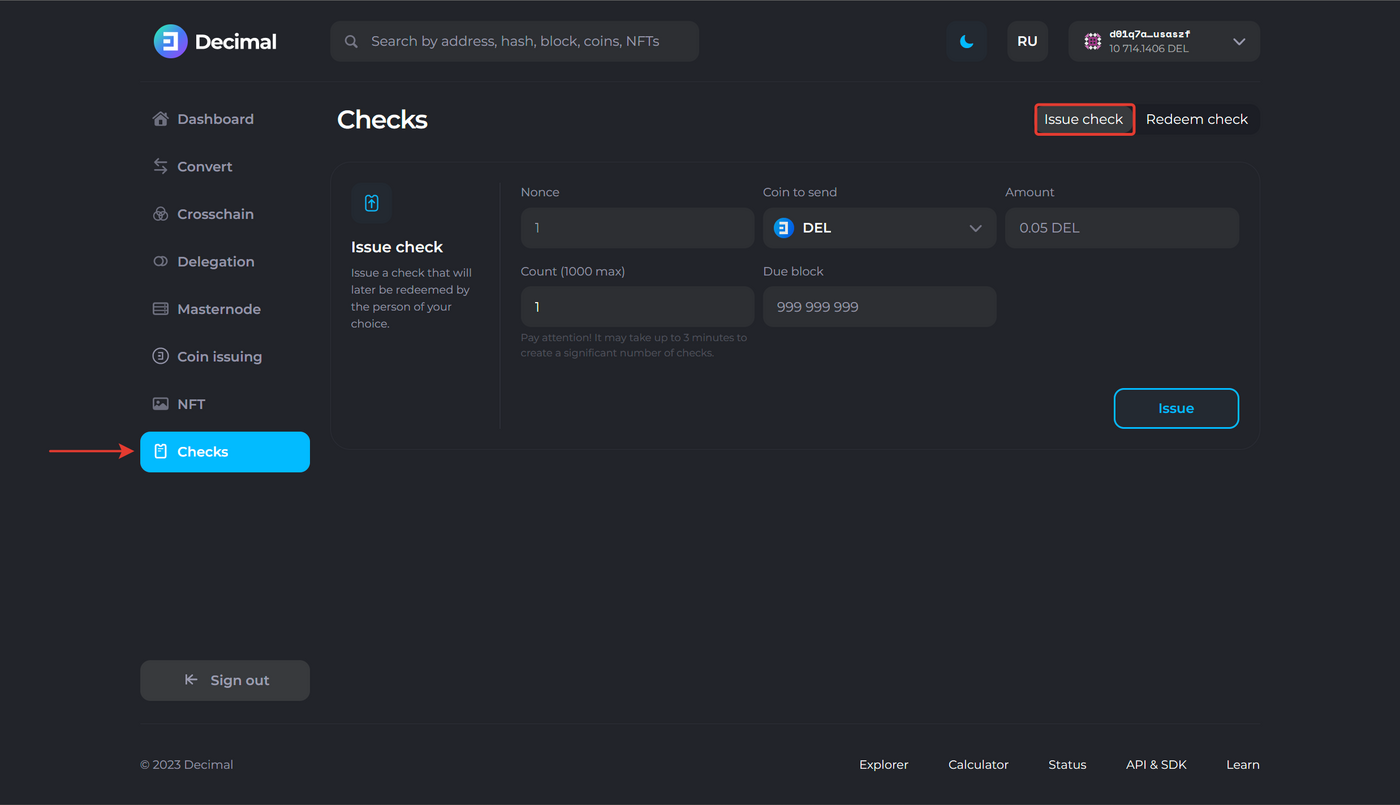This screenshot has height=805, width=1400.
Task: Open the API & SDK link
Action: pos(1156,765)
